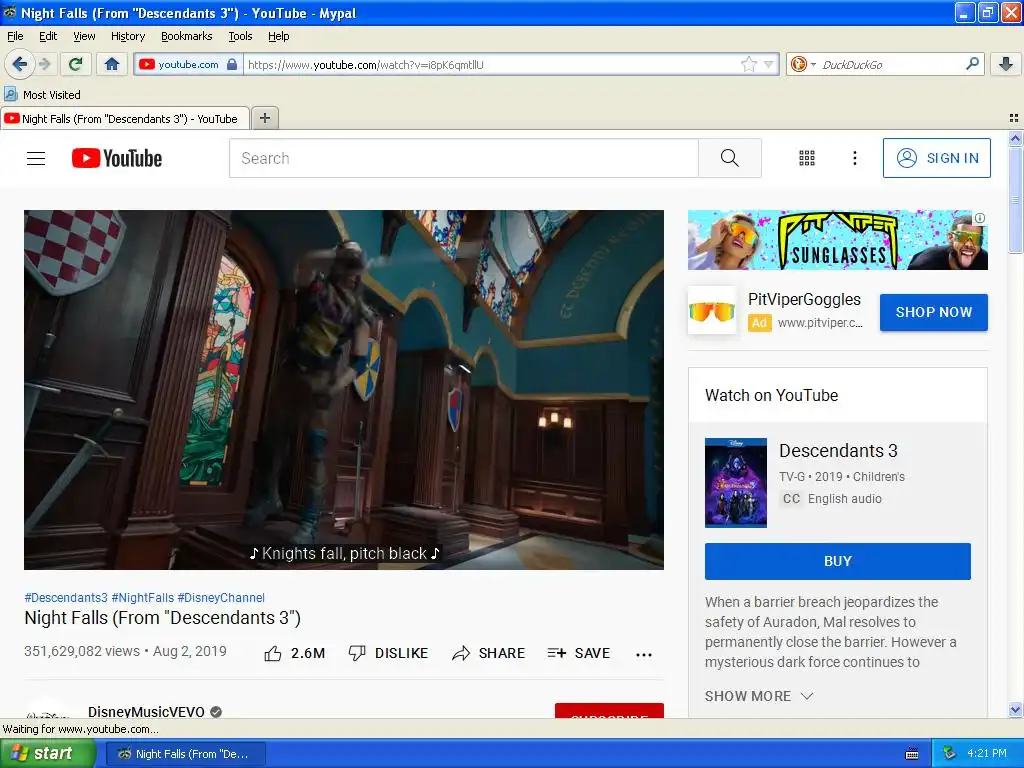This screenshot has height=768, width=1024.
Task: Open the DisneyMusicVEVO channel name
Action: click(x=146, y=711)
